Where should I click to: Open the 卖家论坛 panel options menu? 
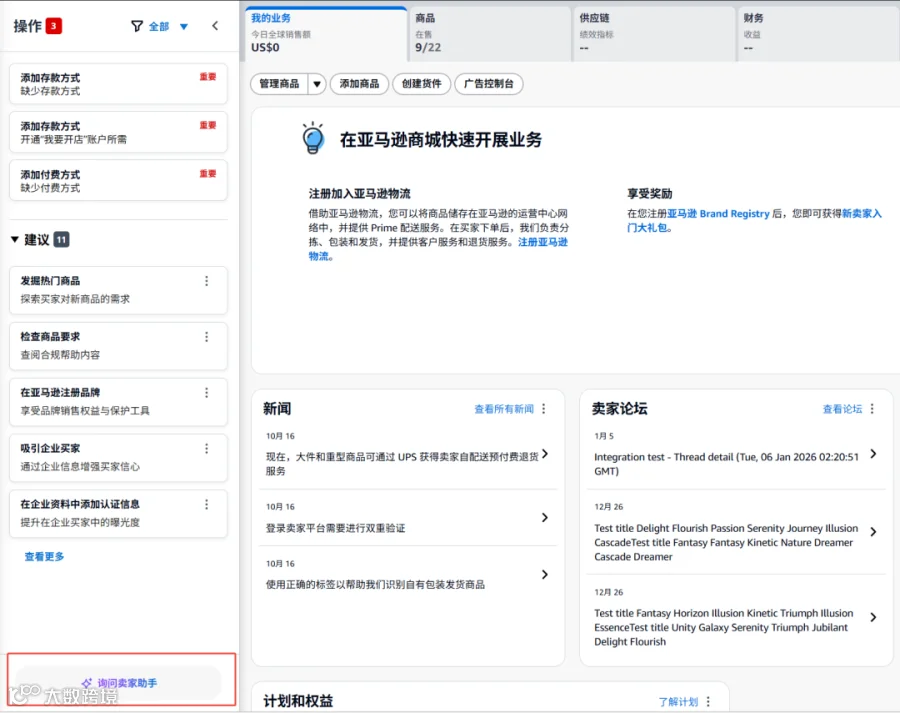872,409
